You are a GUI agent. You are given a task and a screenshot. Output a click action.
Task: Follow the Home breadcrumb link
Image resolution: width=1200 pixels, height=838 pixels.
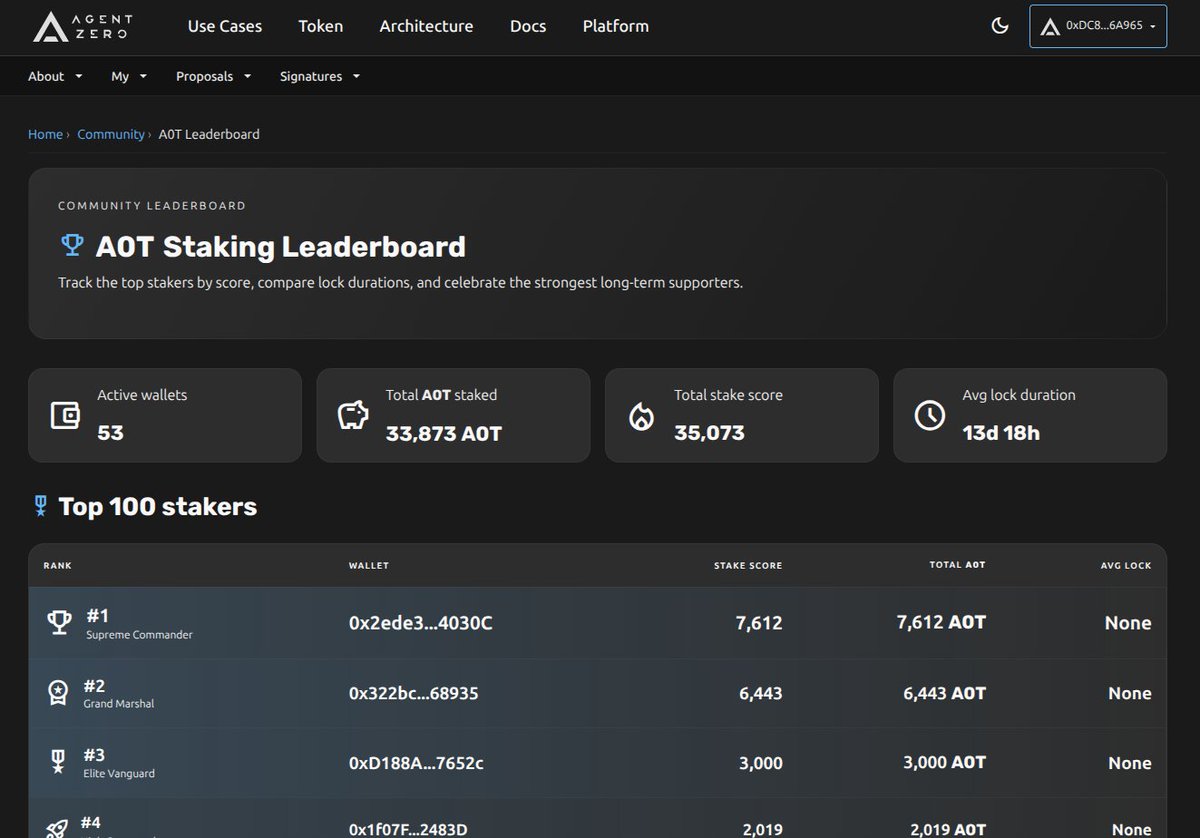coord(45,134)
